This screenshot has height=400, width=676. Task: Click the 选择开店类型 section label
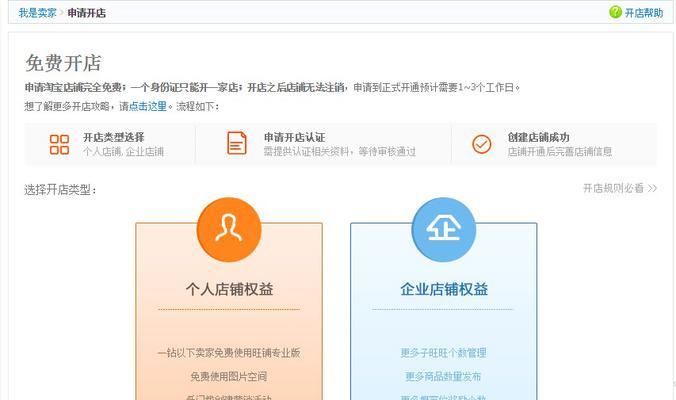pyautogui.click(x=60, y=190)
